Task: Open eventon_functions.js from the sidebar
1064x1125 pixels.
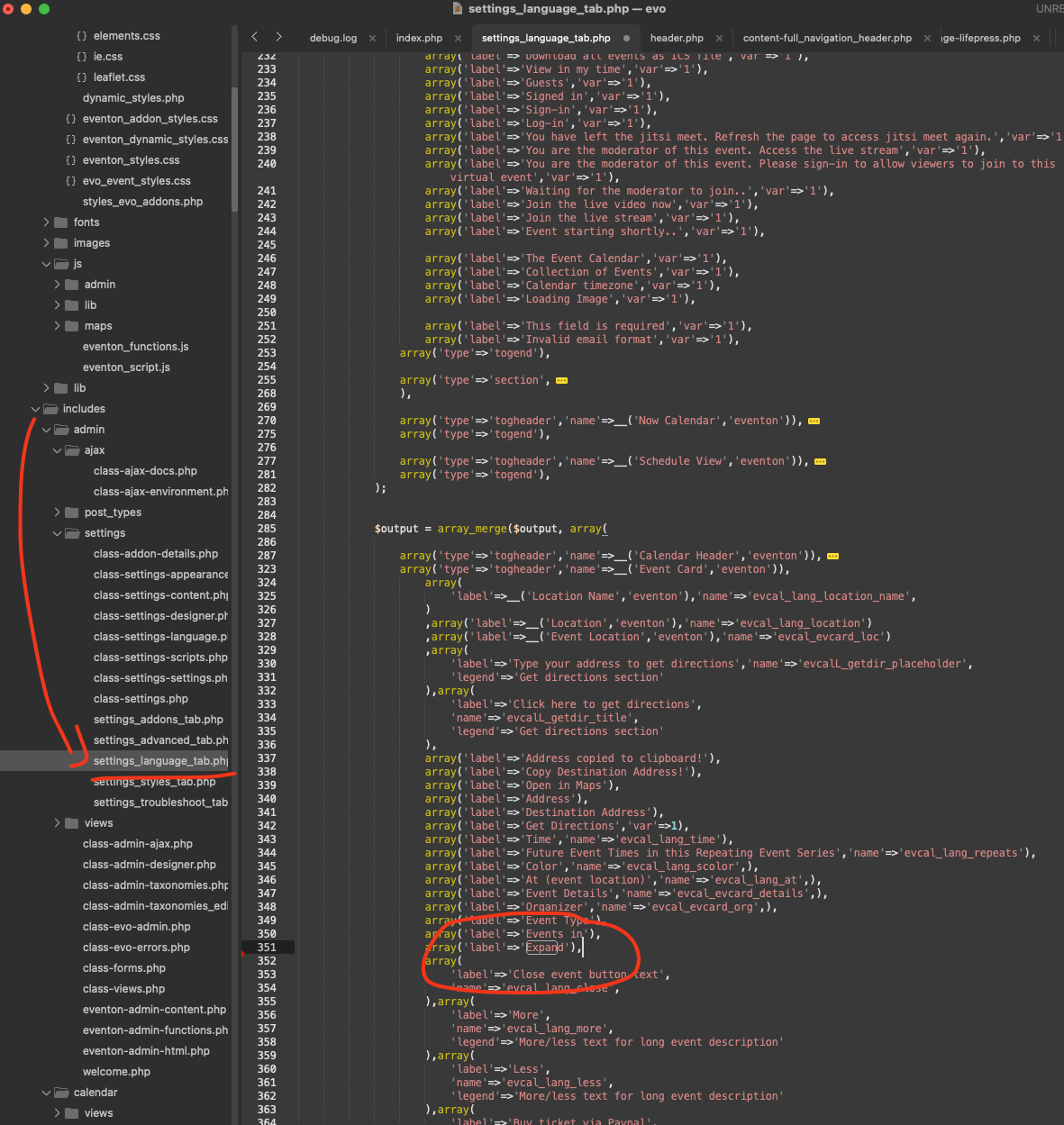Action: tap(135, 347)
